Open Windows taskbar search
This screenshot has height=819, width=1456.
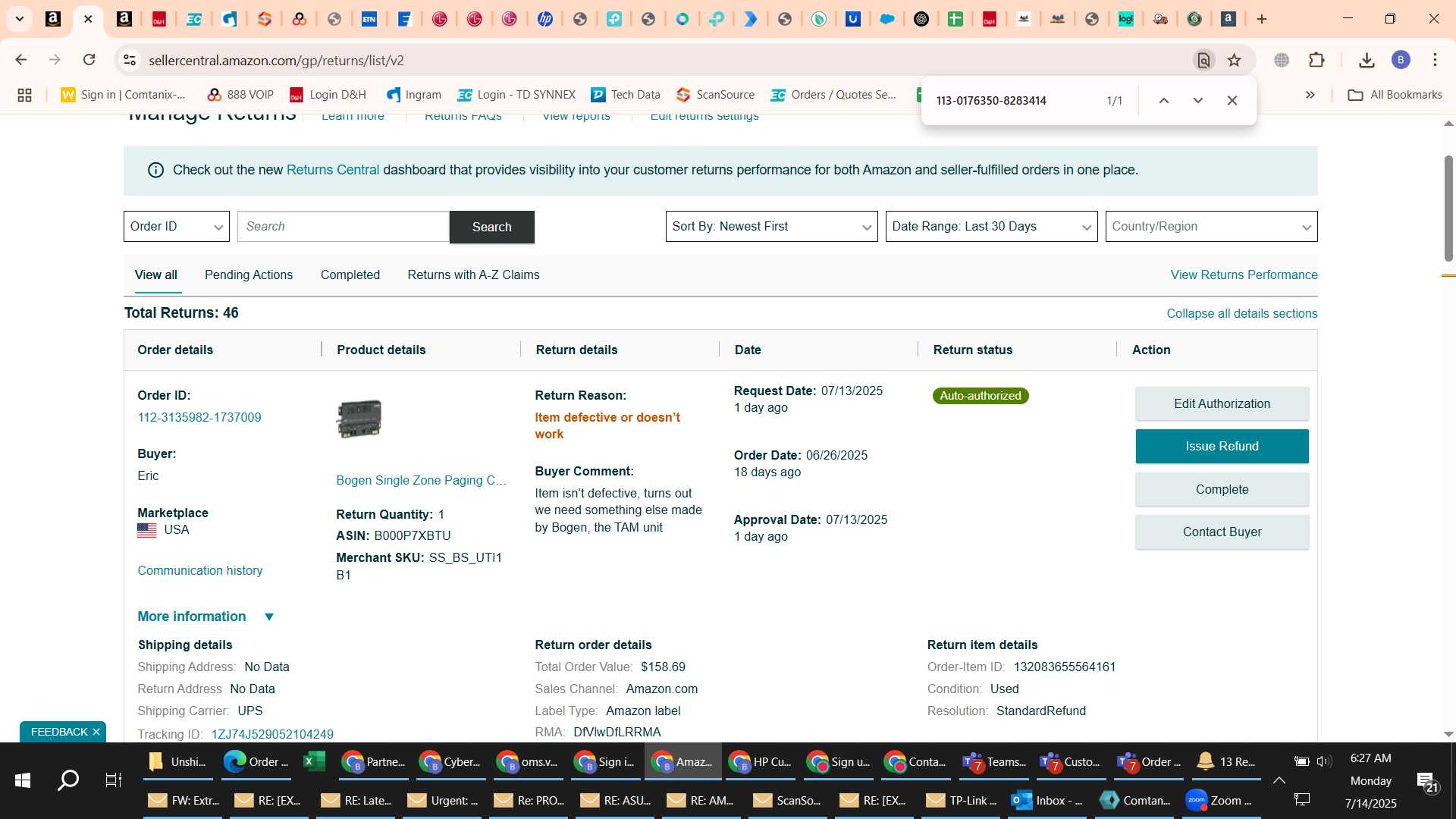(68, 780)
